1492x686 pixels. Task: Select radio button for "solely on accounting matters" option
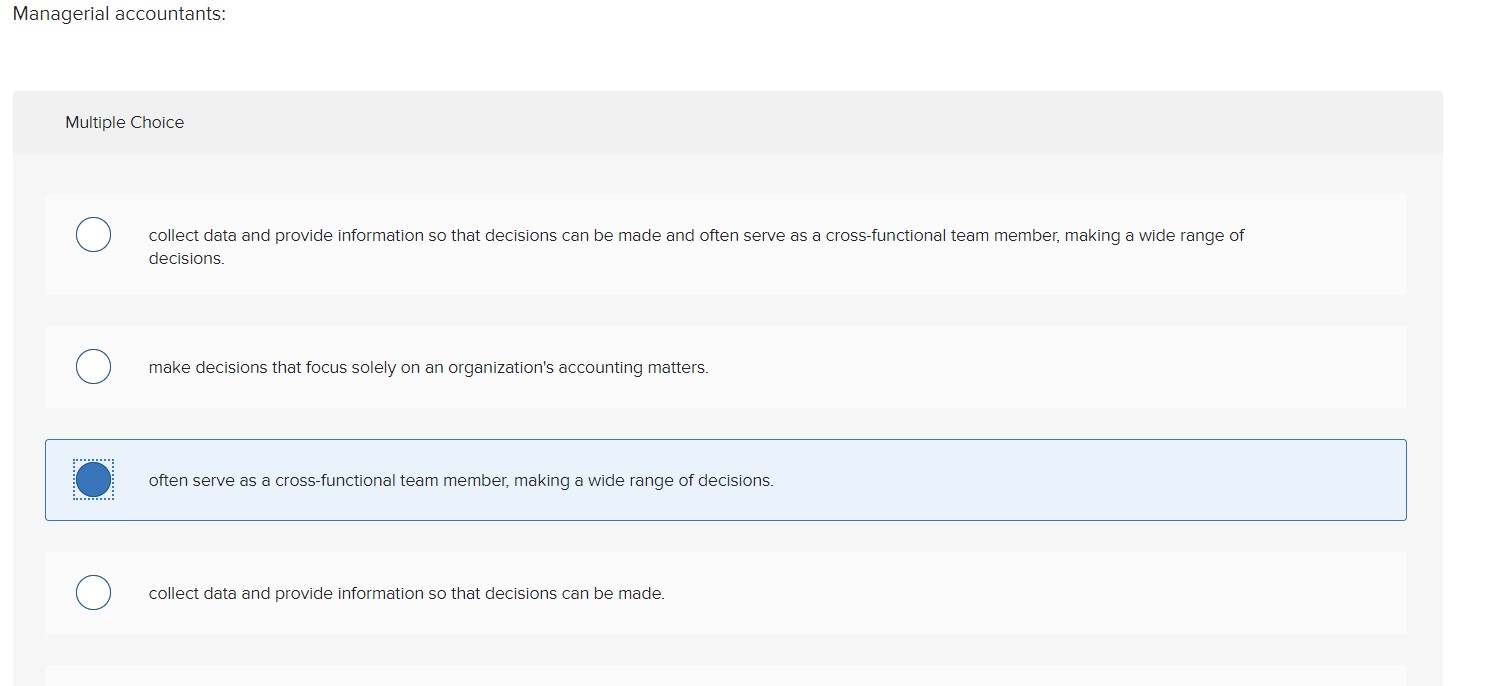(x=93, y=366)
